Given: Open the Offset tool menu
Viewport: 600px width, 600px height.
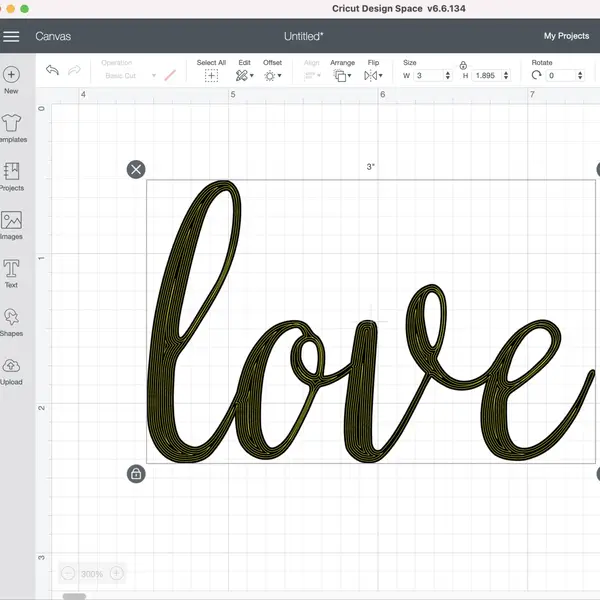Looking at the screenshot, I should (272, 75).
